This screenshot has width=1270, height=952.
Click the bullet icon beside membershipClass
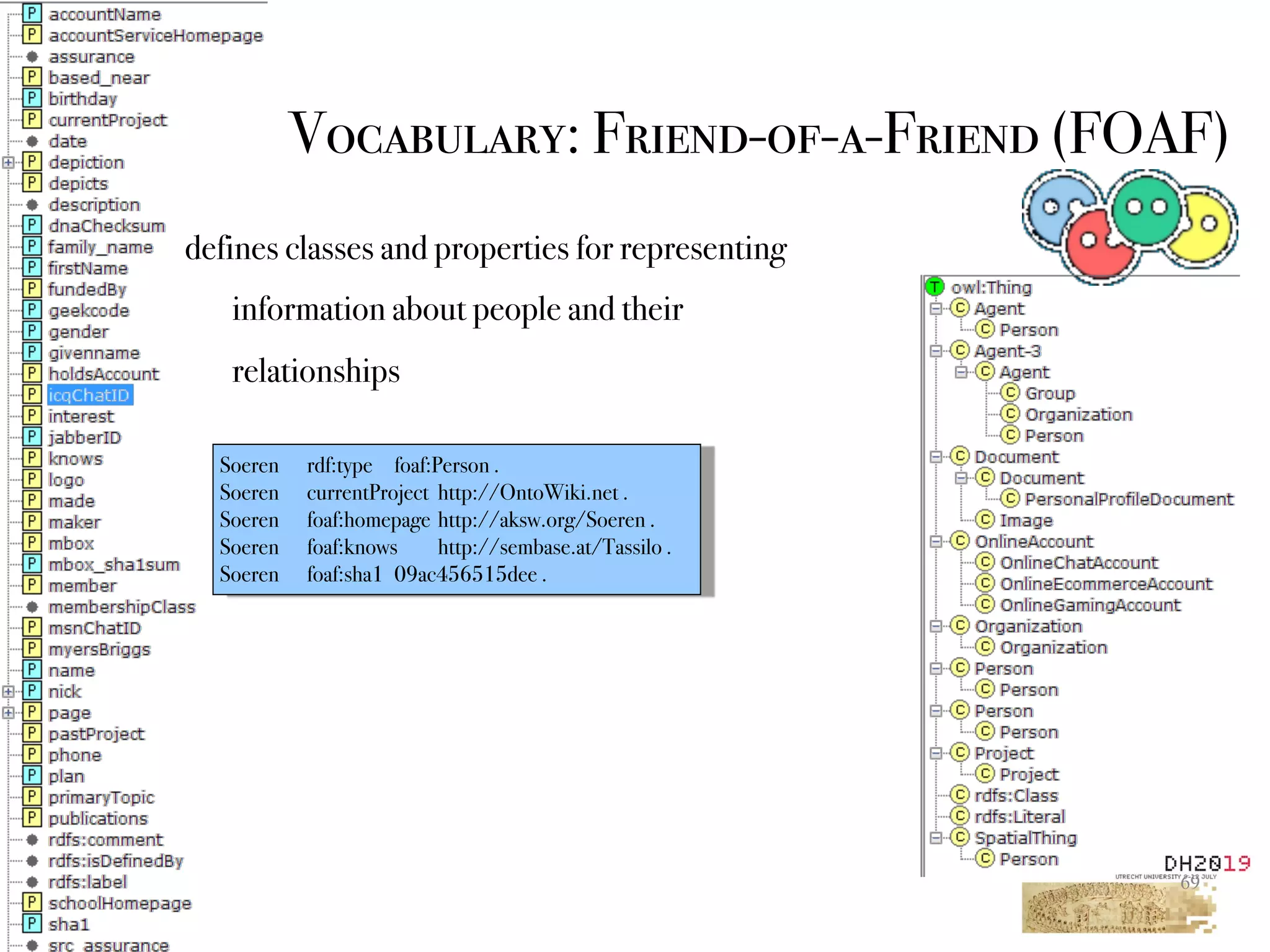[32, 607]
